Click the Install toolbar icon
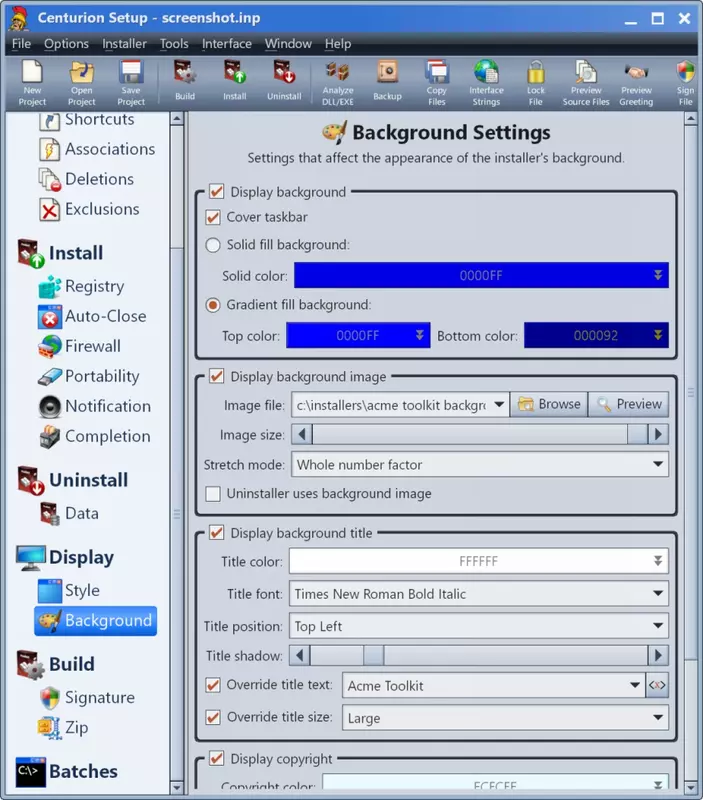Viewport: 703px width, 800px height. 234,81
